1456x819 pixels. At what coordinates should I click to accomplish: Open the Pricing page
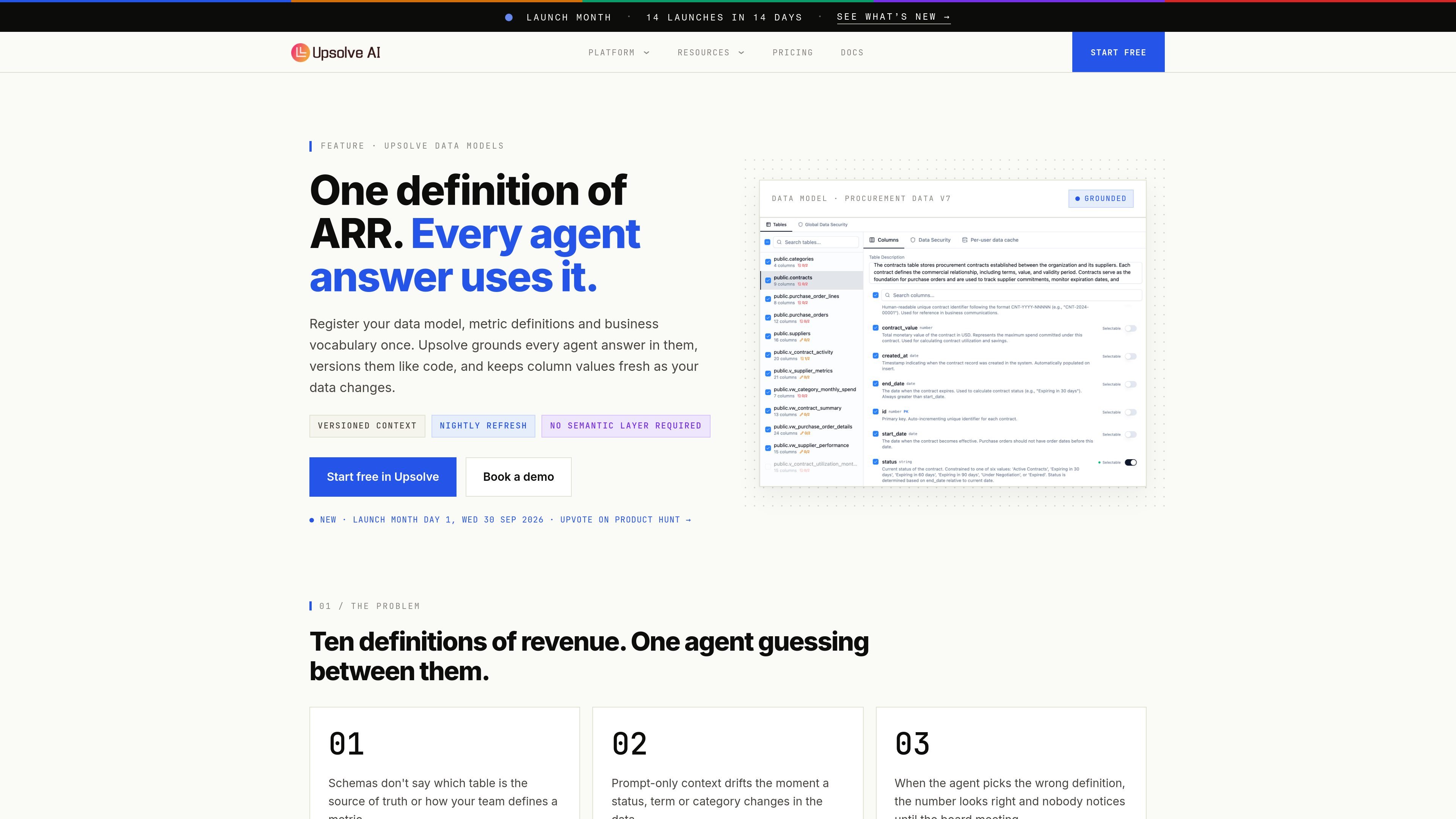(792, 53)
